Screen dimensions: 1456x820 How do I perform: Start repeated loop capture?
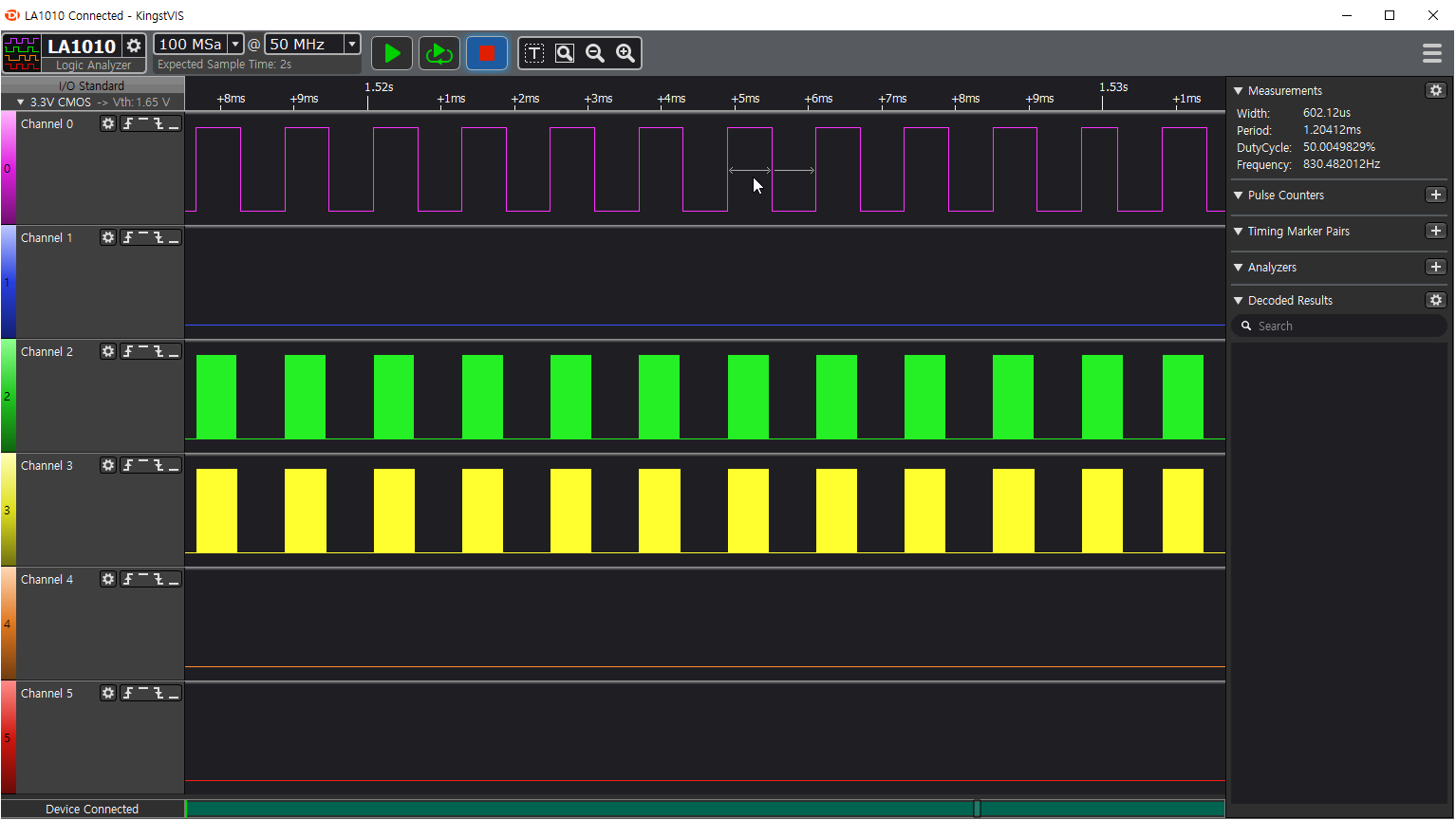(439, 53)
